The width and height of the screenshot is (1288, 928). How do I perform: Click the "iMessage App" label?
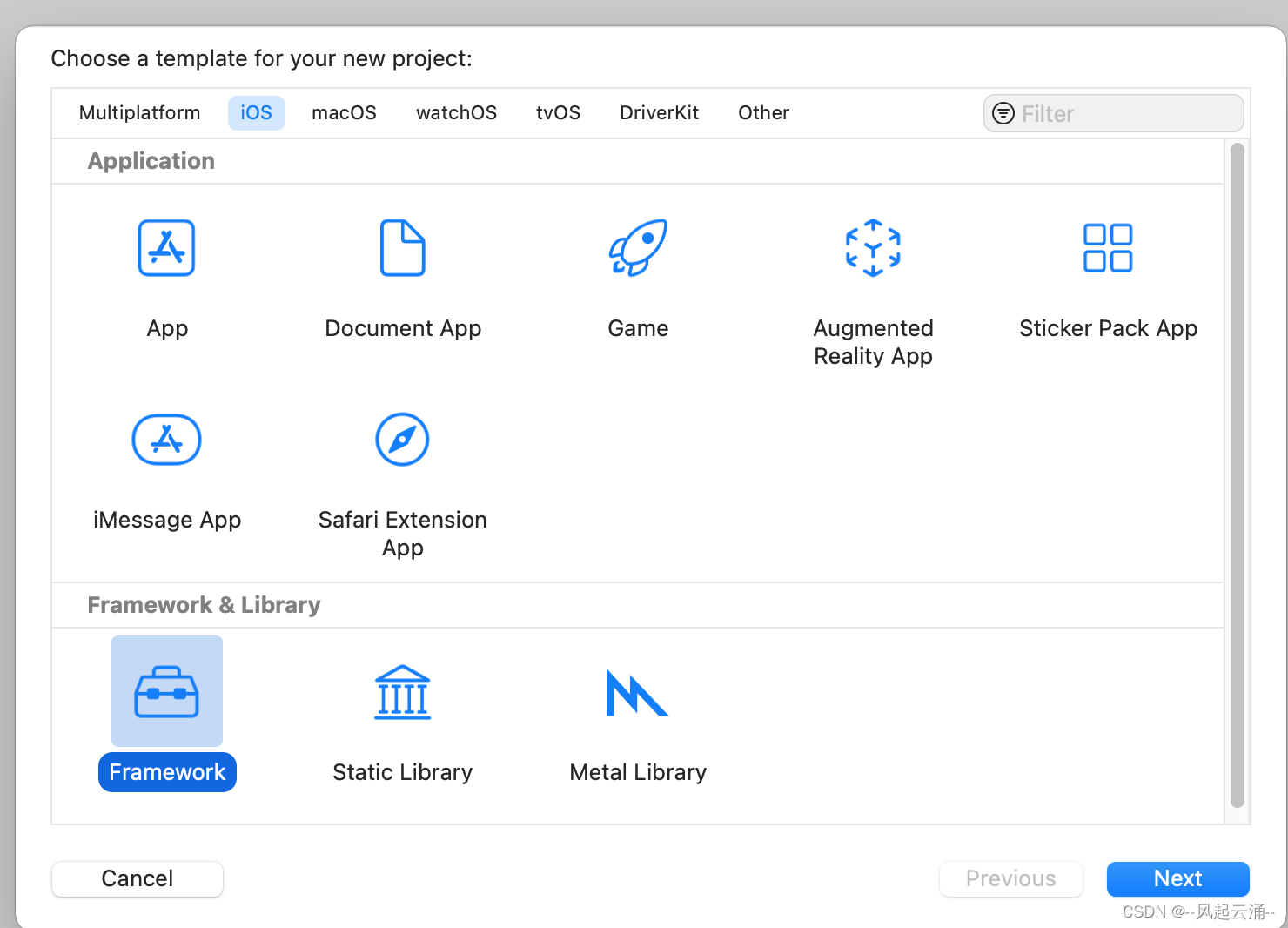pos(167,520)
